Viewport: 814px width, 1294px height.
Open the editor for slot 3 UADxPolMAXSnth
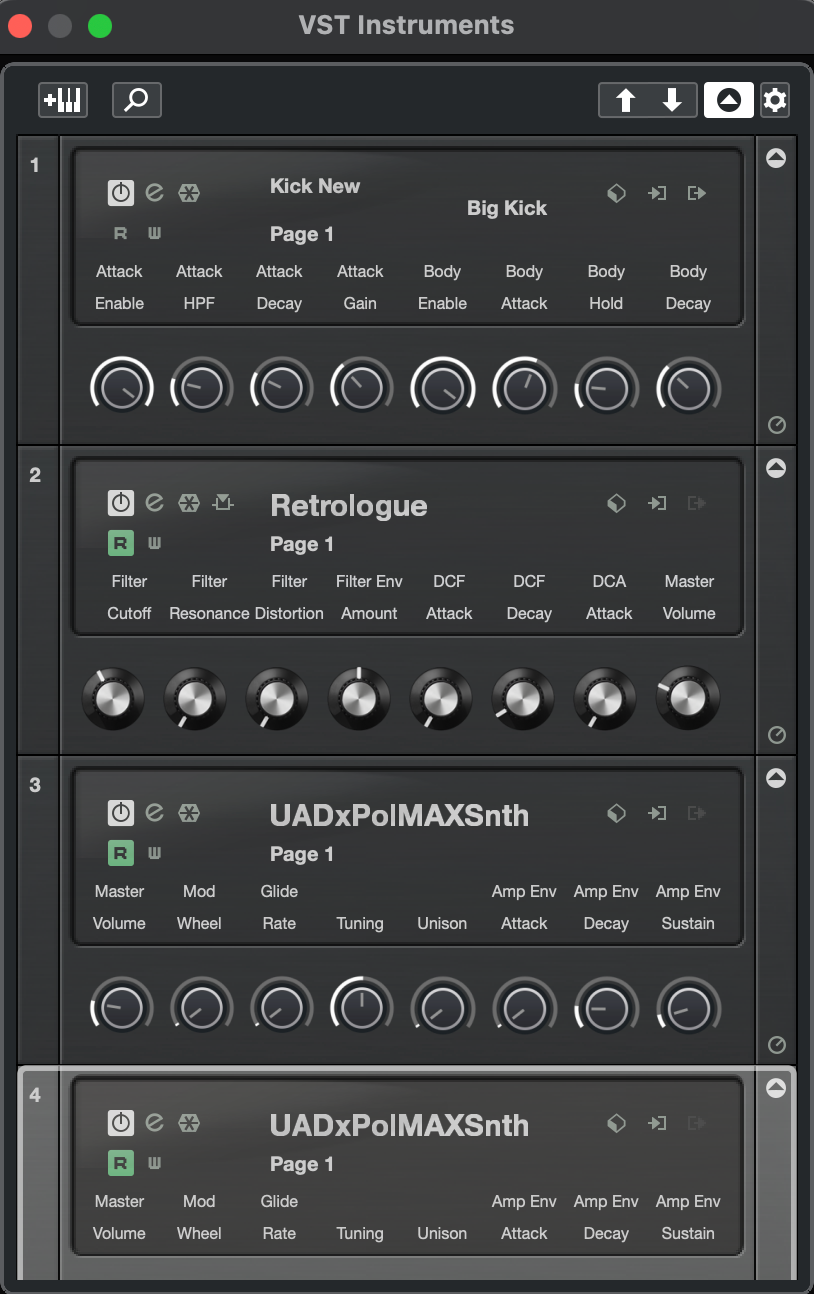pyautogui.click(x=154, y=813)
